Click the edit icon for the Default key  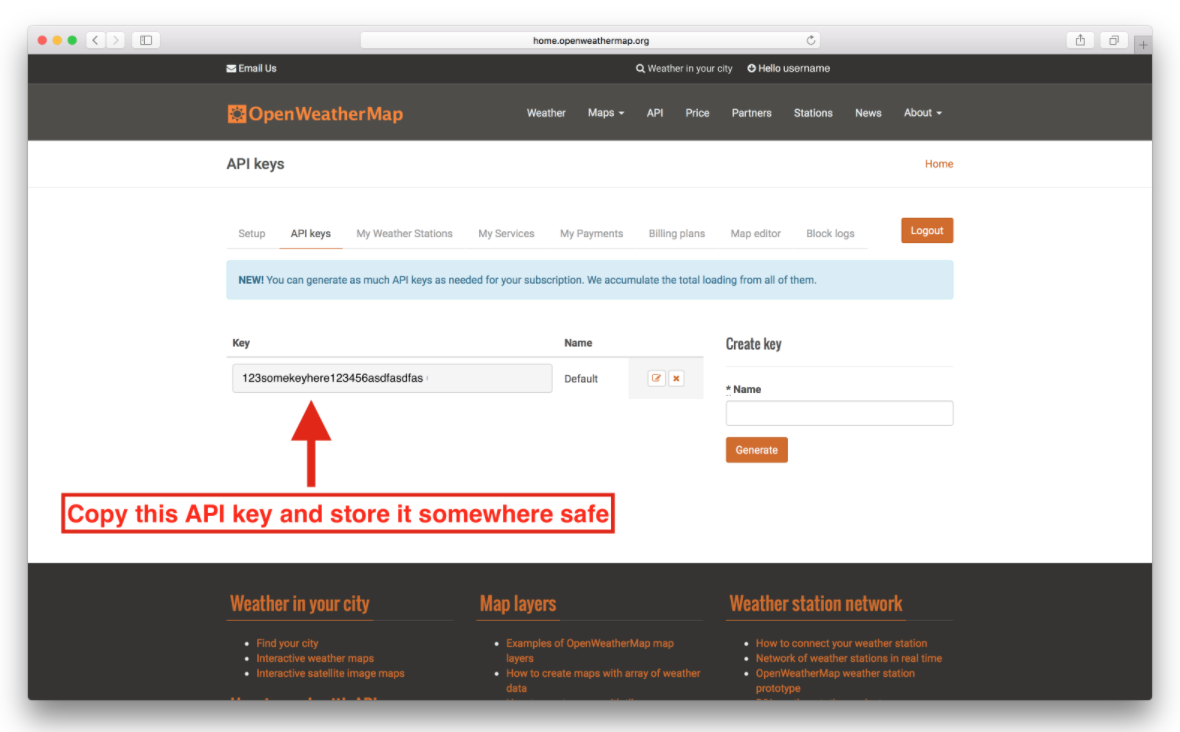[656, 378]
